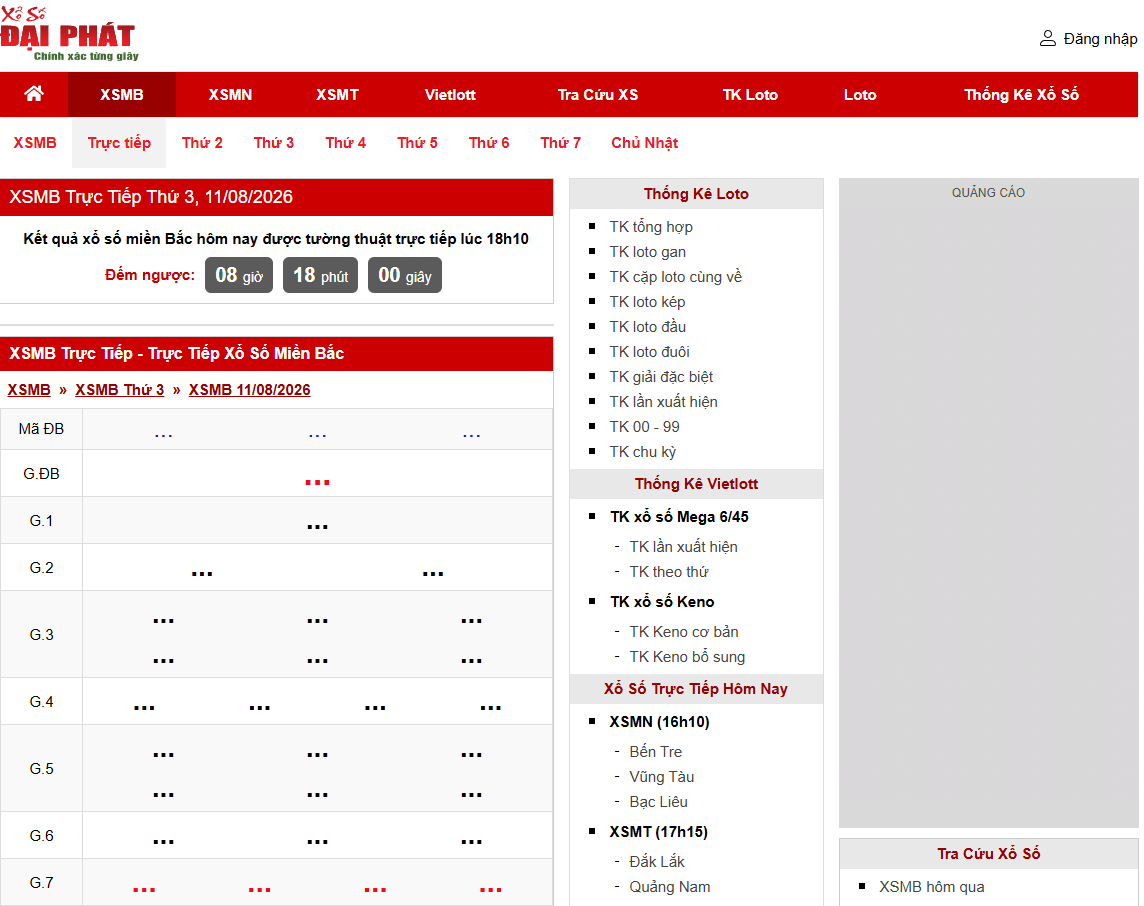Switch to Thứ 2 tab

pos(202,143)
